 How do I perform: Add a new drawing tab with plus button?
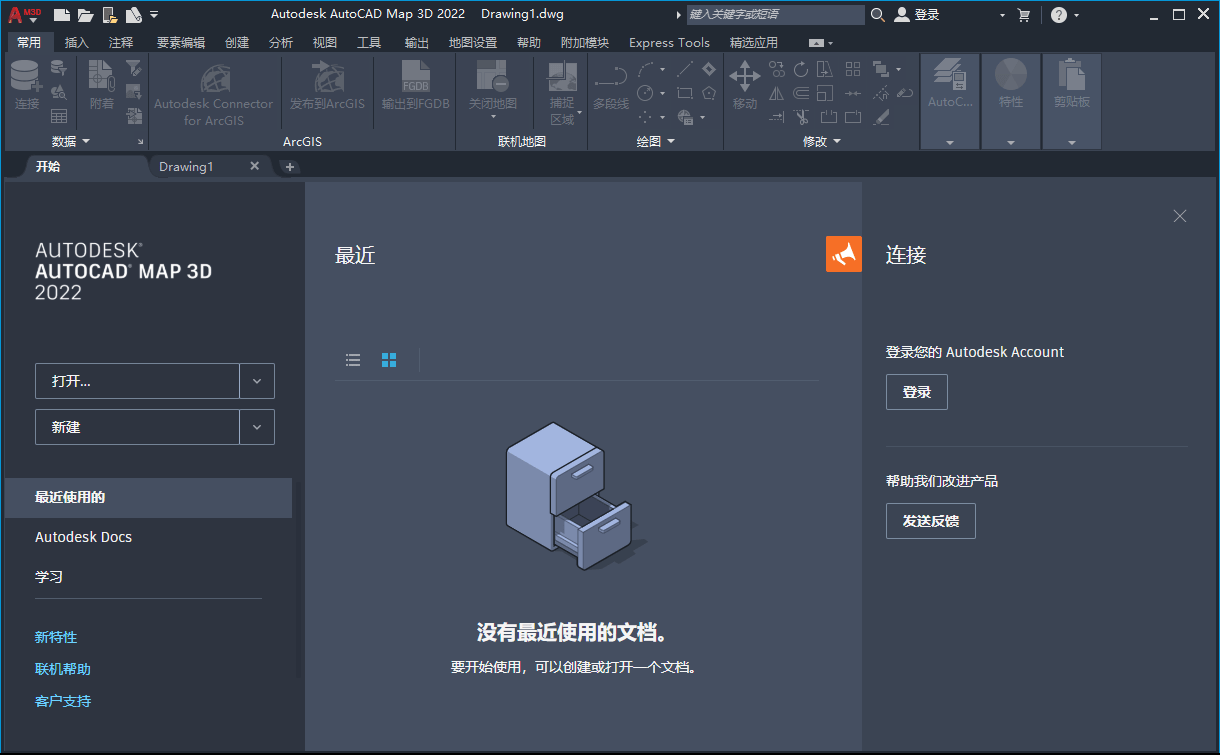(x=290, y=167)
